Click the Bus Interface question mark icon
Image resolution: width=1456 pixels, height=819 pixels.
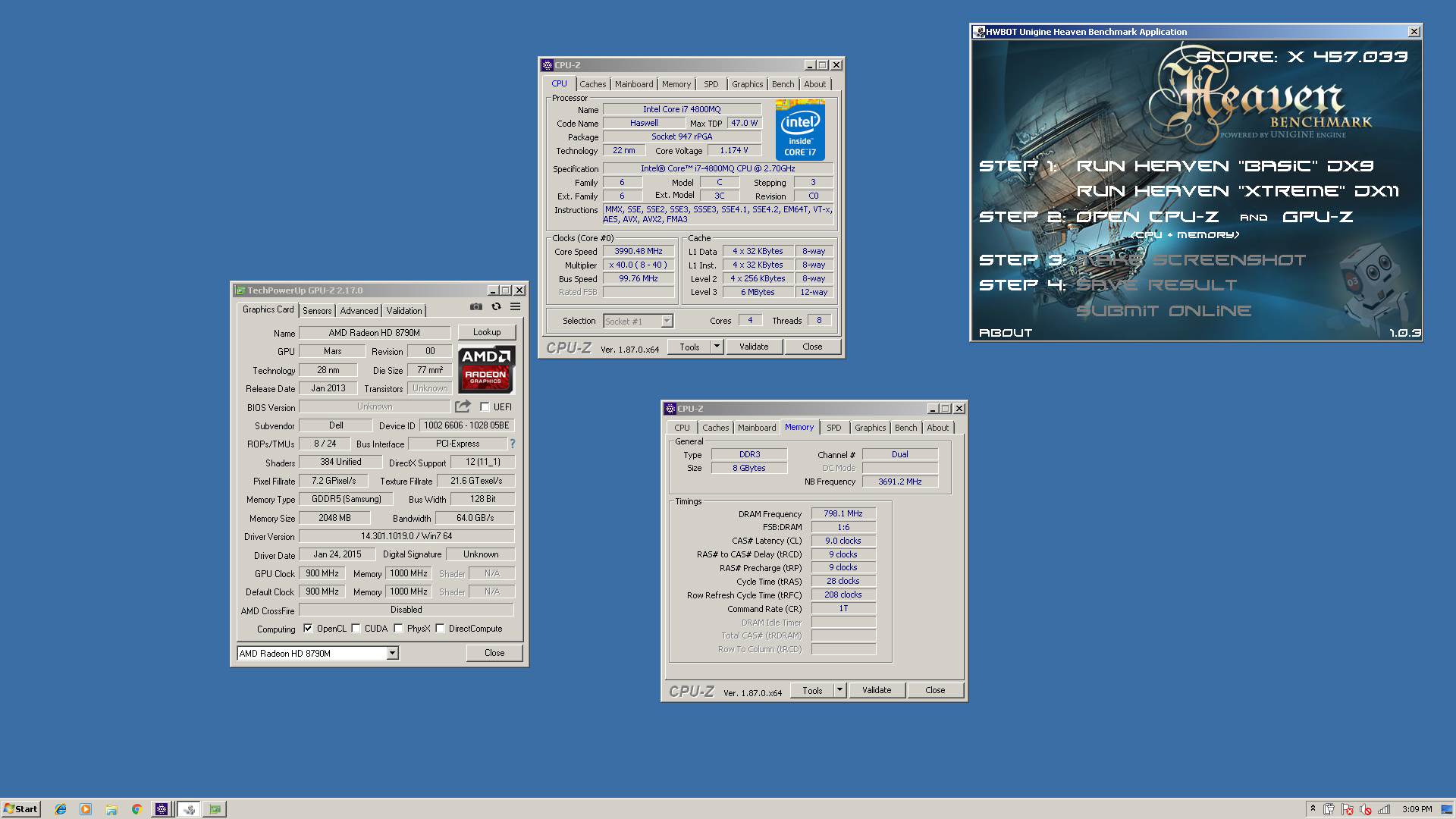pos(513,444)
